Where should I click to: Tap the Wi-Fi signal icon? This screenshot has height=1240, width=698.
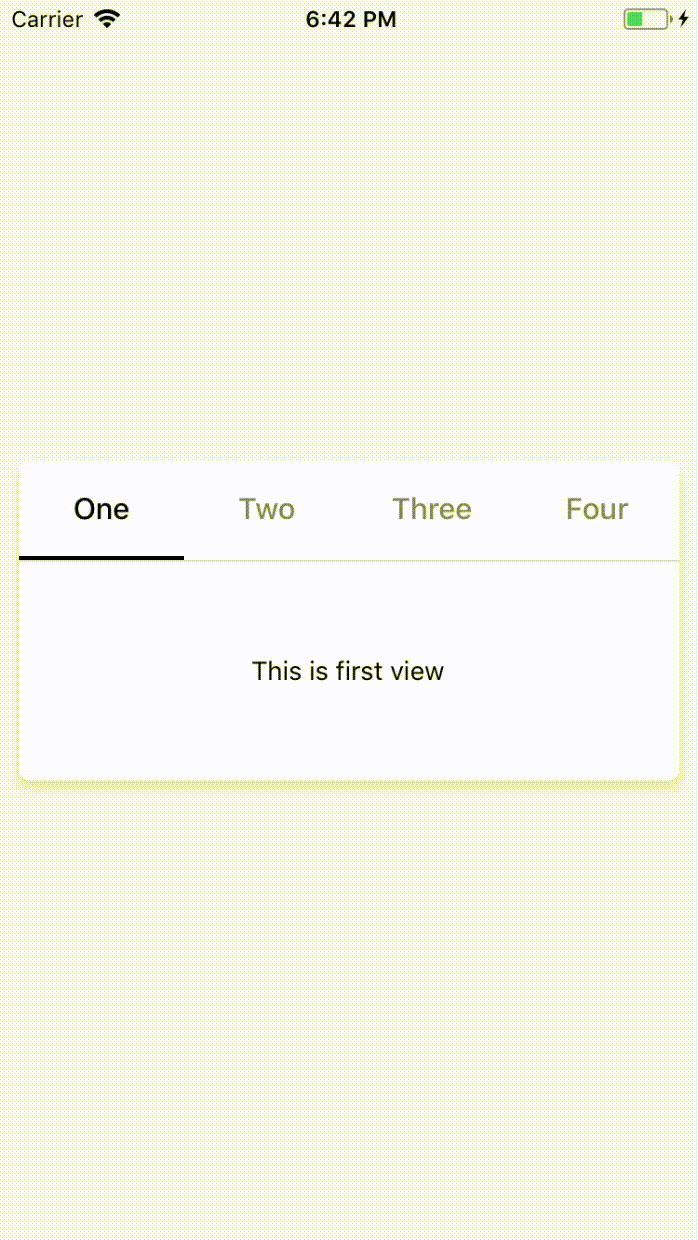pyautogui.click(x=106, y=19)
